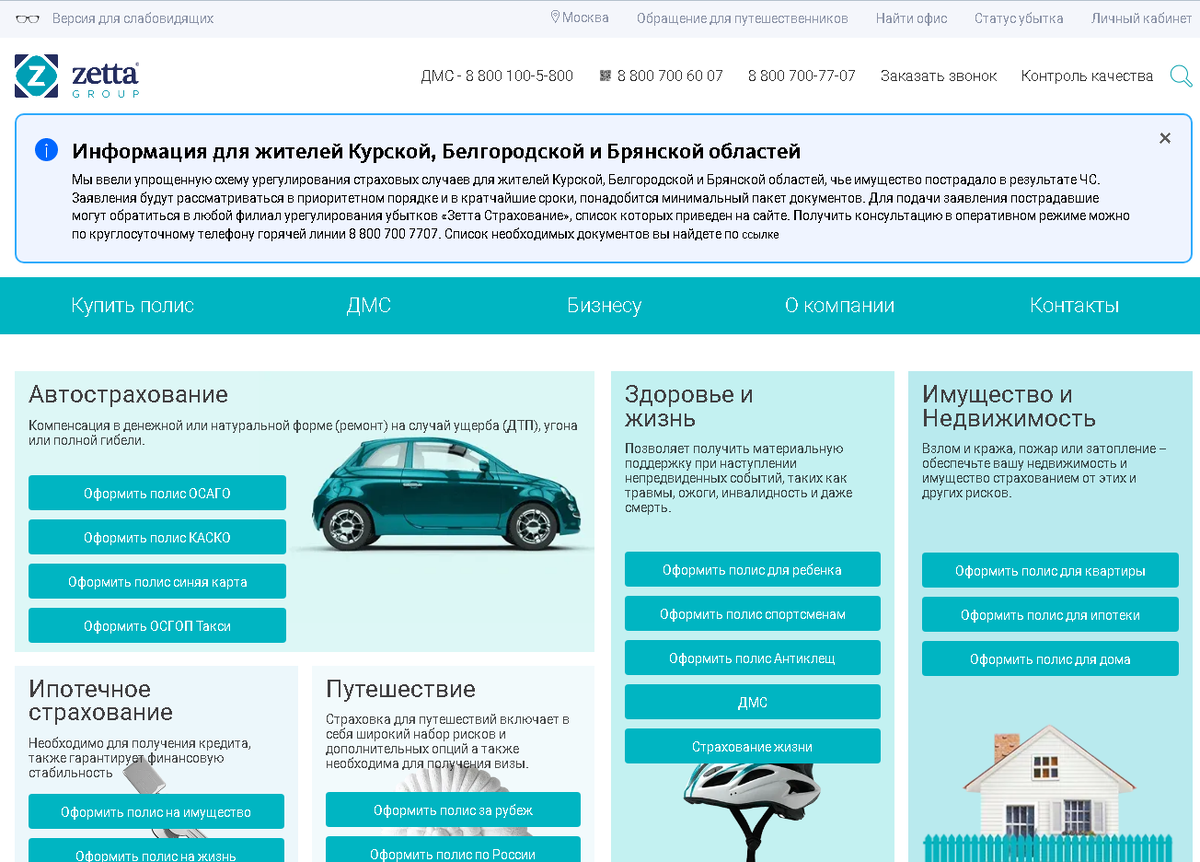Open Контроль качества

click(1087, 76)
